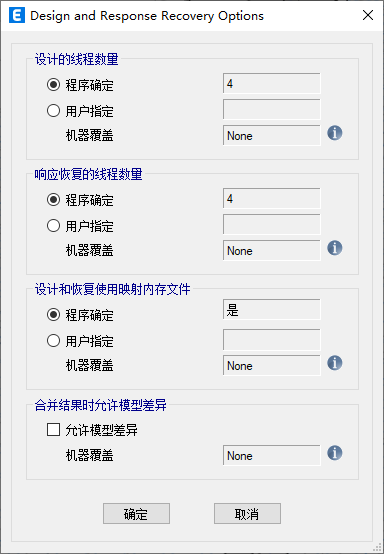
Task: Click 机器覆盖 None field in design threads
Action: (272, 135)
